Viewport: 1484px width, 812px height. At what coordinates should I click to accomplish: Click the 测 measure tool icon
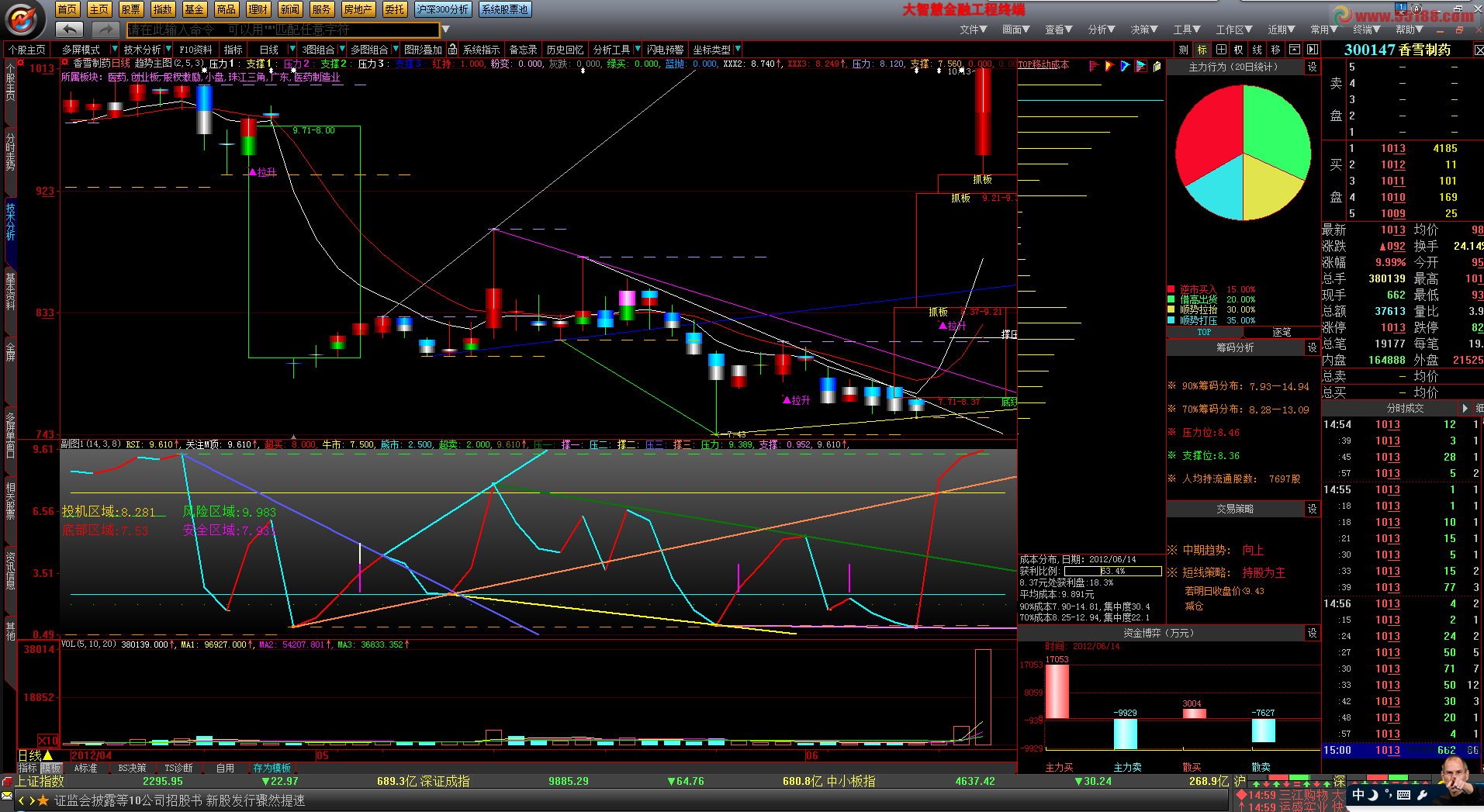click(1183, 49)
